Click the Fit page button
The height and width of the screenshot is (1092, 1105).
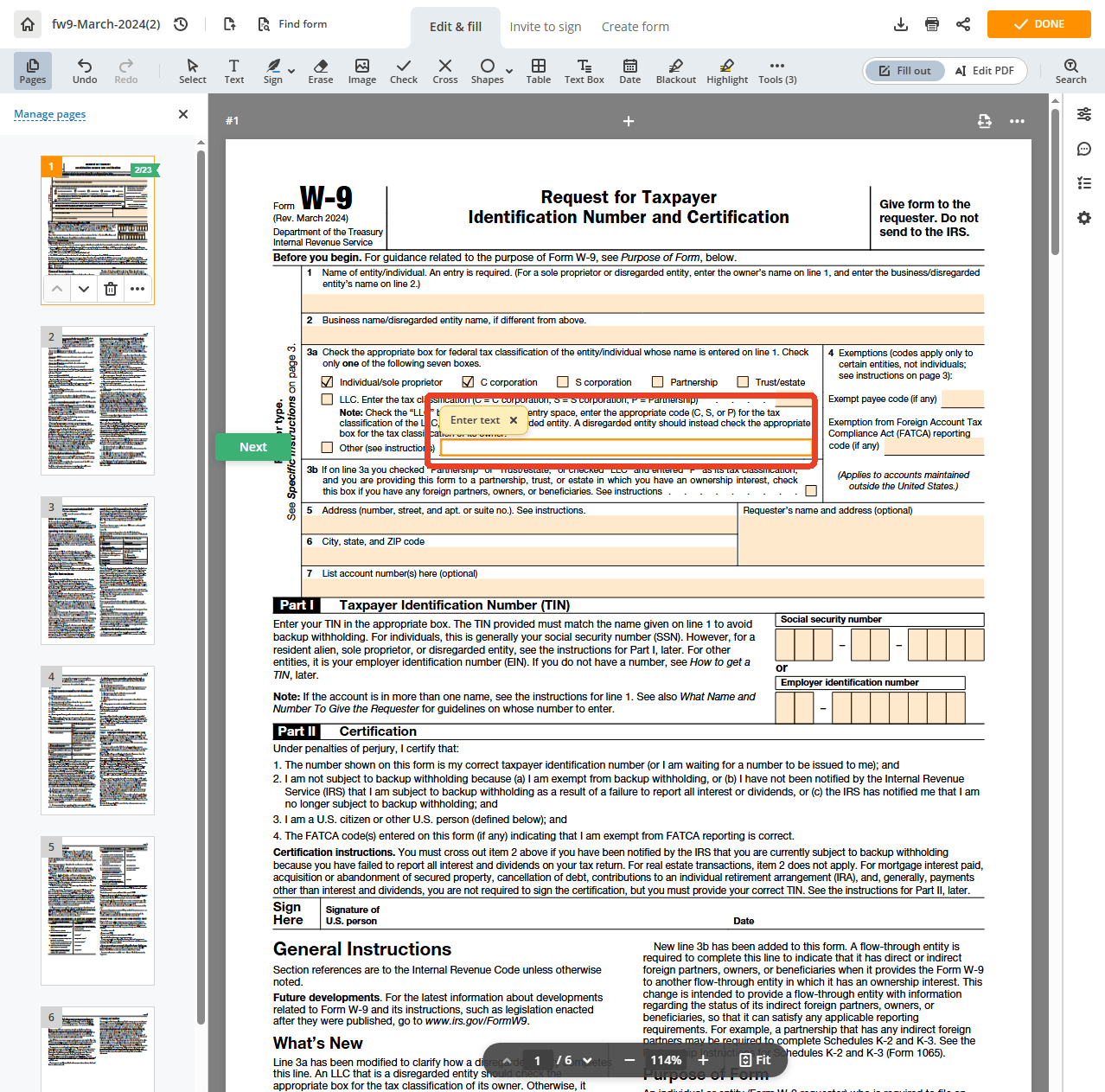coord(755,1060)
